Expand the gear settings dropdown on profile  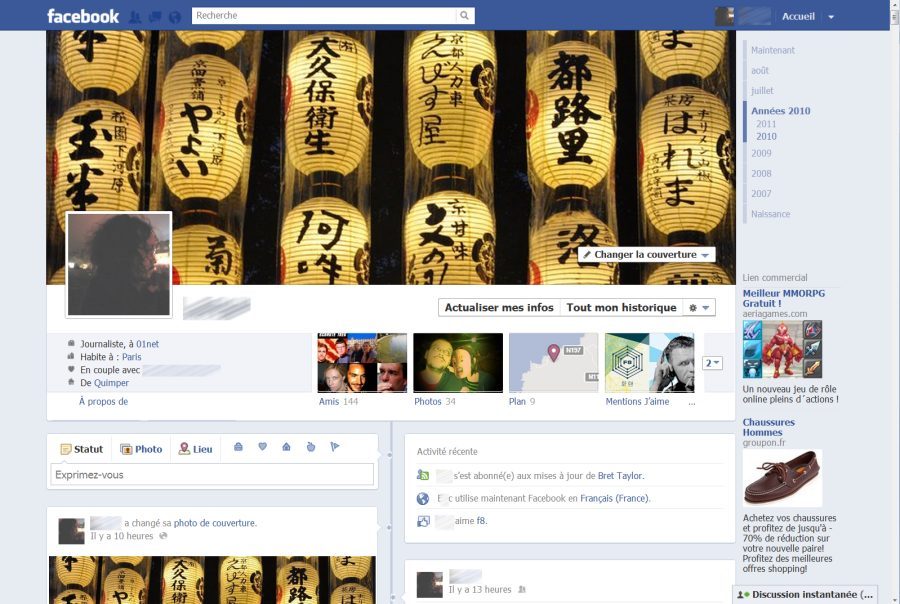[x=700, y=308]
